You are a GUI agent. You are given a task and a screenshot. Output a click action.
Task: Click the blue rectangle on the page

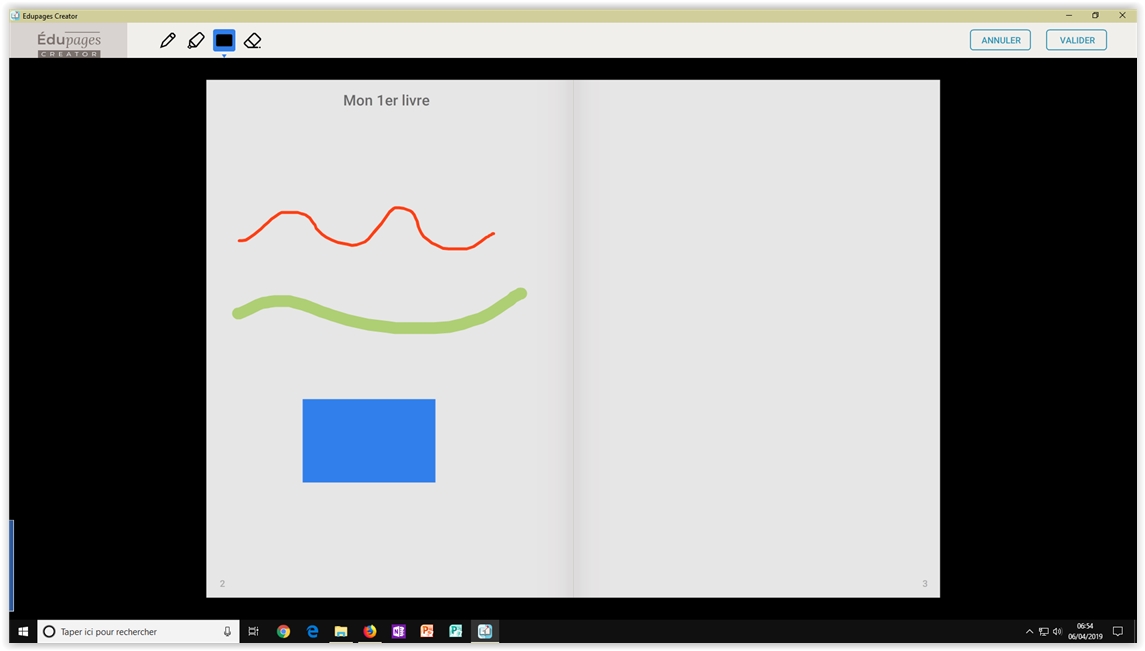click(x=368, y=440)
